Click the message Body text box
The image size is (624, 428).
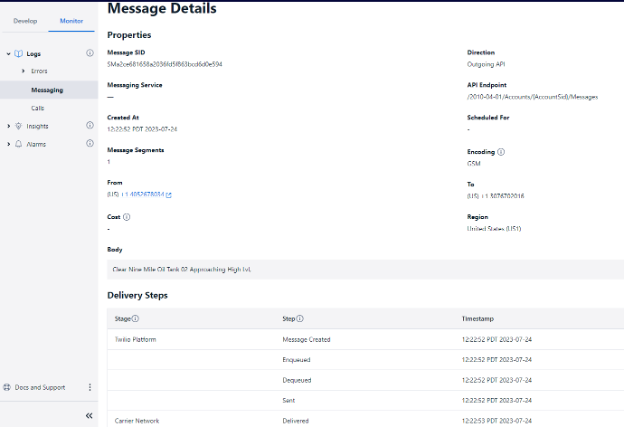pos(365,270)
